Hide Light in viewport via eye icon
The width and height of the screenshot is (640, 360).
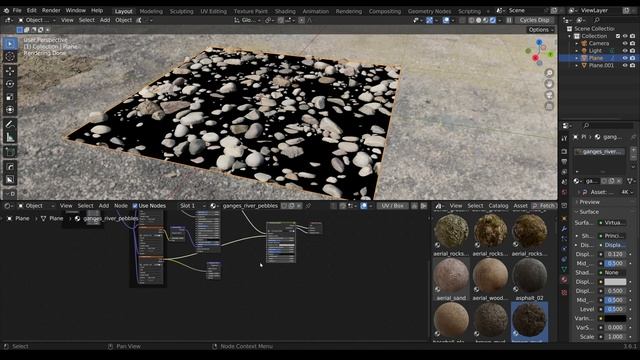pos(625,51)
